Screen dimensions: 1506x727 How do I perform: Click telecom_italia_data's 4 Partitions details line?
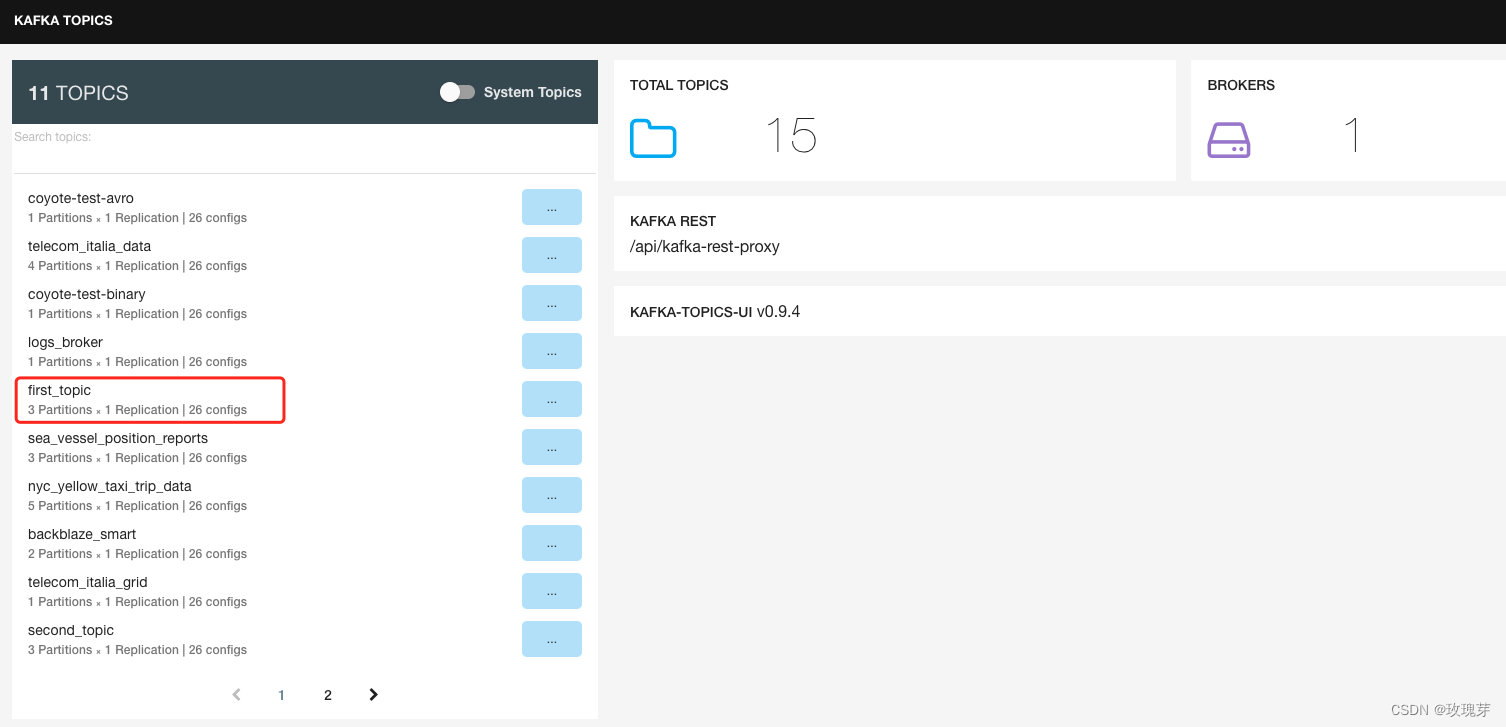coord(137,266)
